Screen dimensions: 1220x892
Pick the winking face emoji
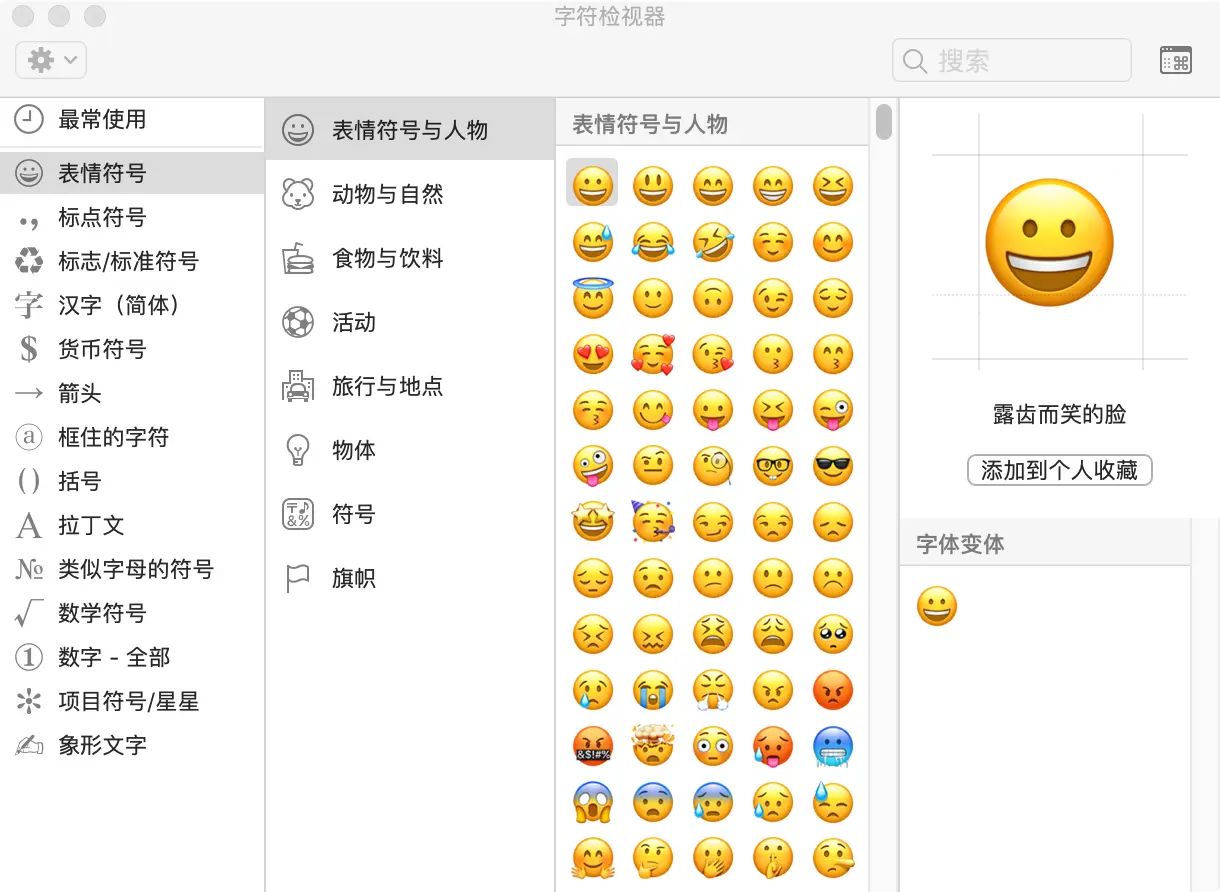(x=772, y=297)
